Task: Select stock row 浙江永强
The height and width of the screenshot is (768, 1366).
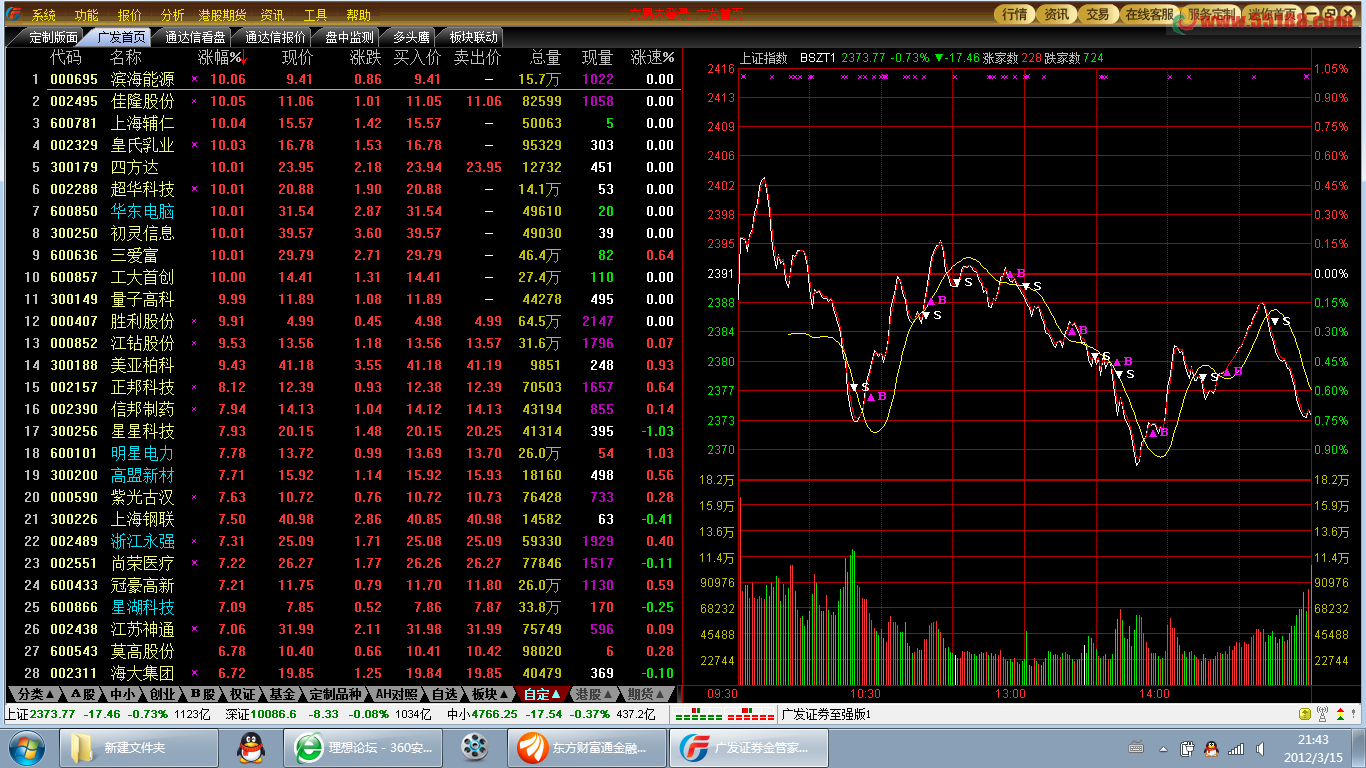Action: click(x=343, y=541)
